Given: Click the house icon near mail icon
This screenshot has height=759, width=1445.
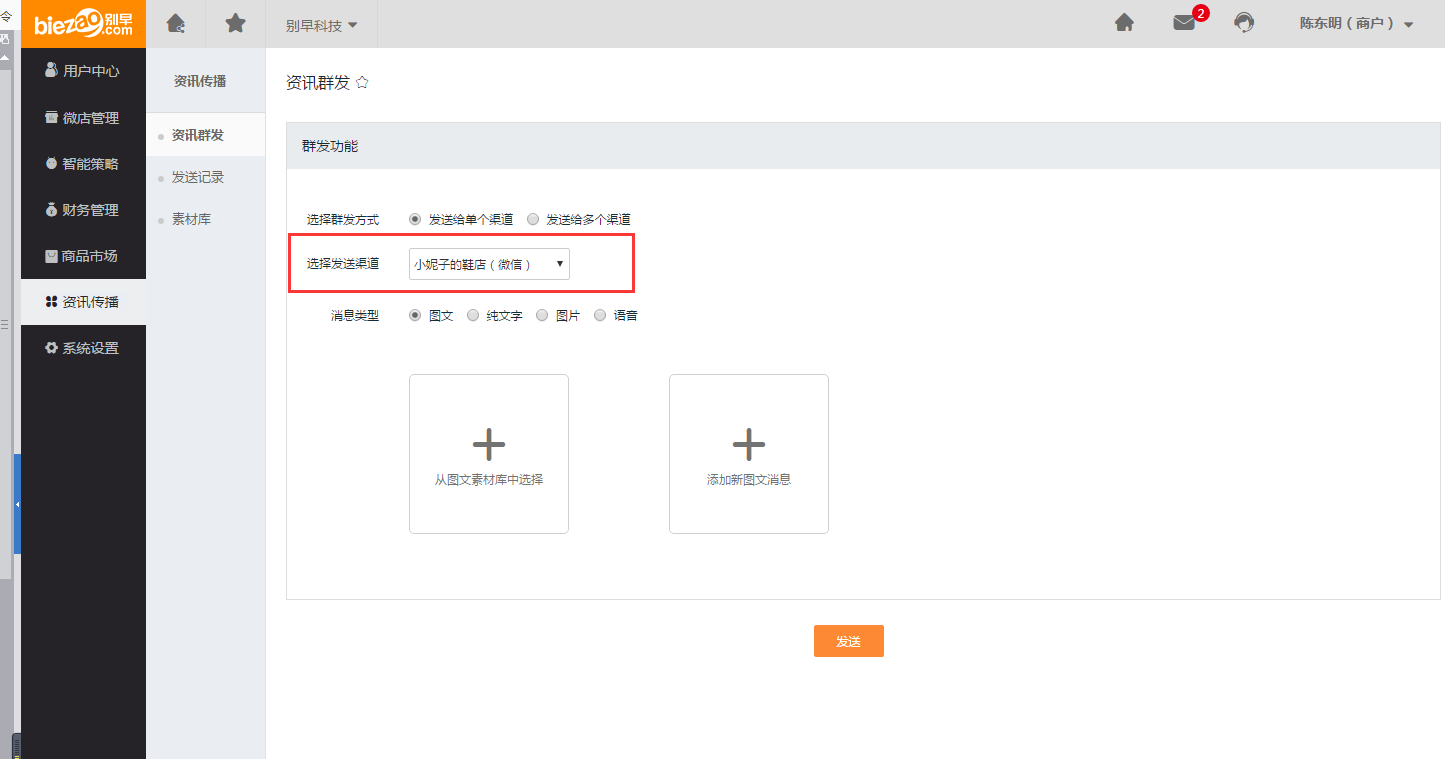Looking at the screenshot, I should [x=1124, y=23].
